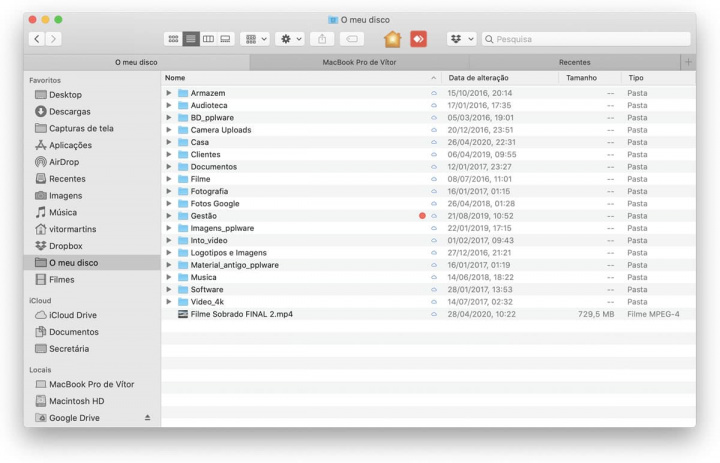This screenshot has height=463, width=720.
Task: Go back with the left arrow button
Action: [37, 39]
